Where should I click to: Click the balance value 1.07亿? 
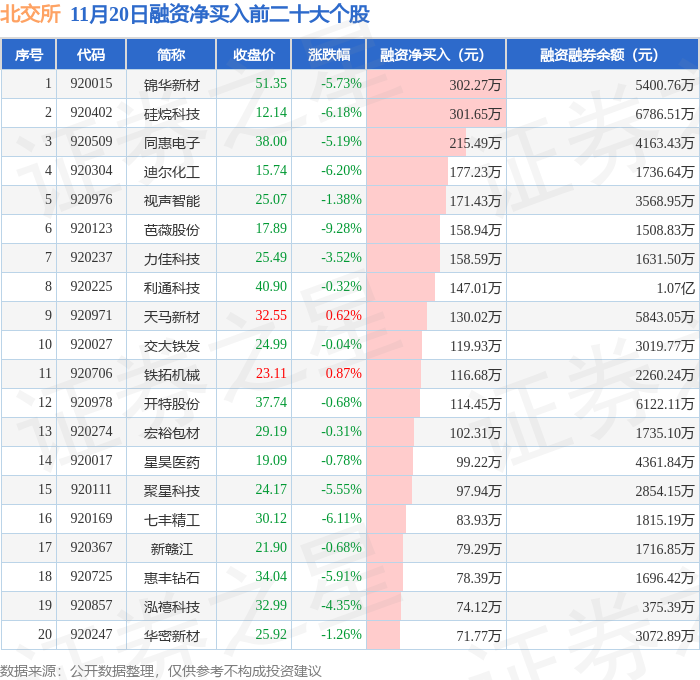coord(675,288)
